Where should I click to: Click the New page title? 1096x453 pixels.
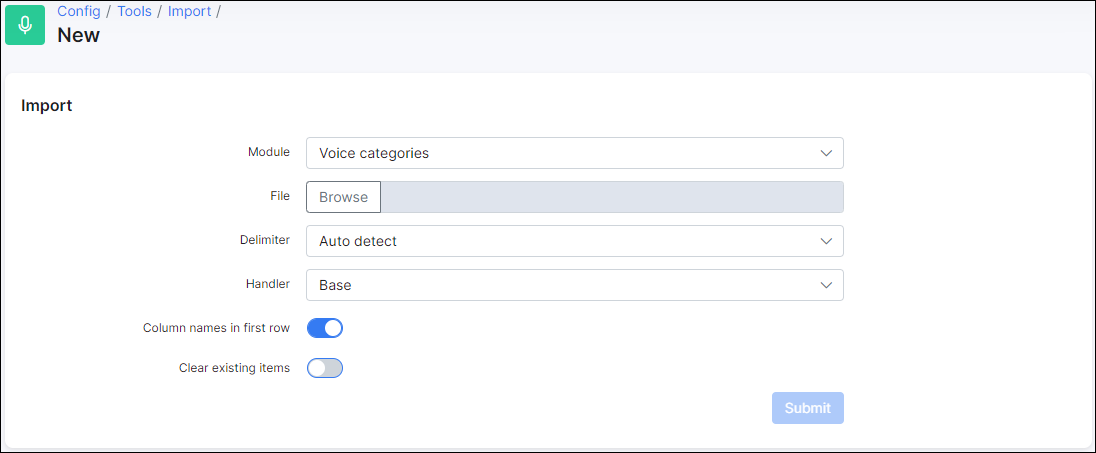coord(78,35)
